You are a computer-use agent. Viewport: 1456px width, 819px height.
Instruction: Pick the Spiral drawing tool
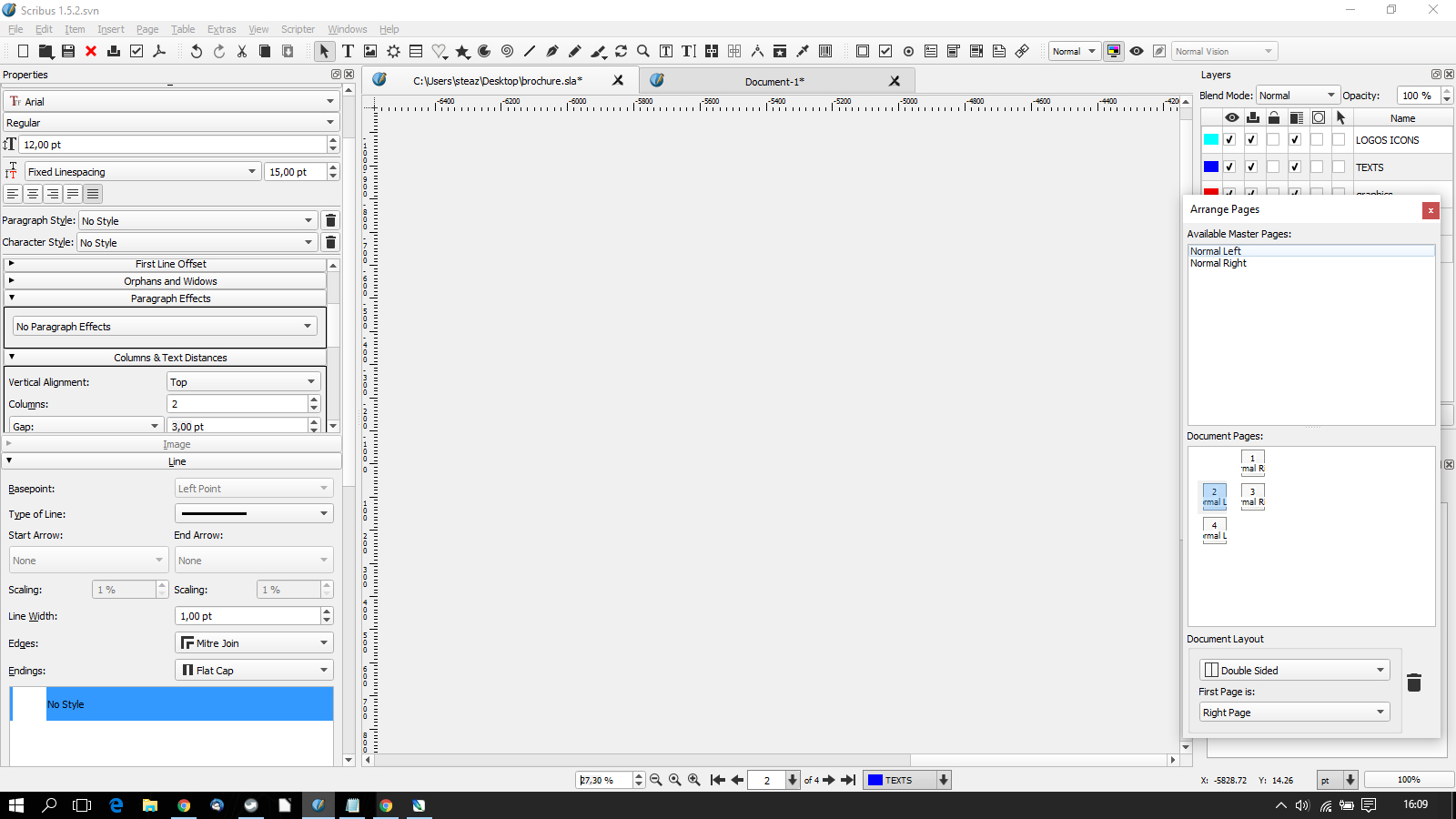point(507,52)
